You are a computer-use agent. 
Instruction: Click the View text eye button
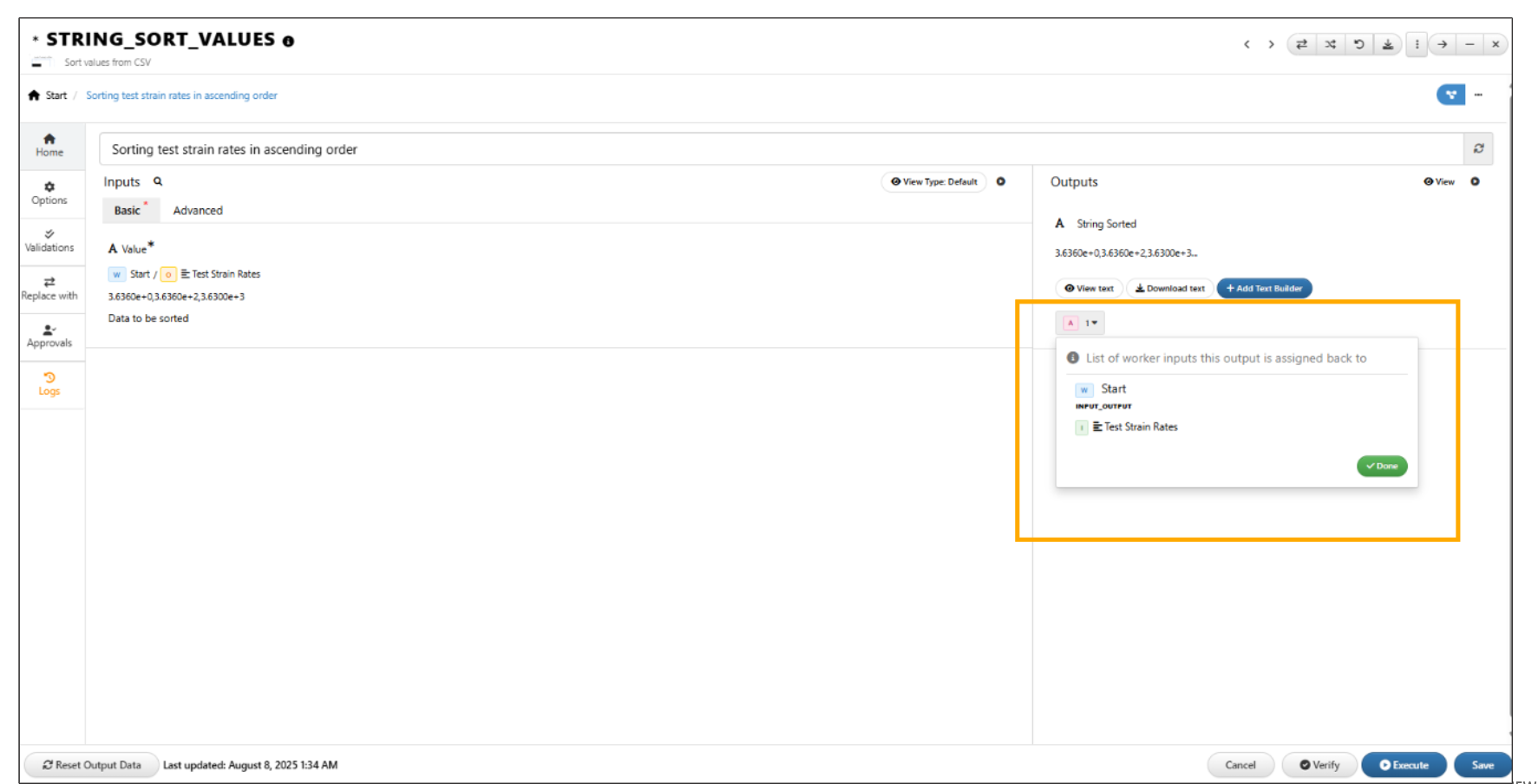click(x=1089, y=288)
